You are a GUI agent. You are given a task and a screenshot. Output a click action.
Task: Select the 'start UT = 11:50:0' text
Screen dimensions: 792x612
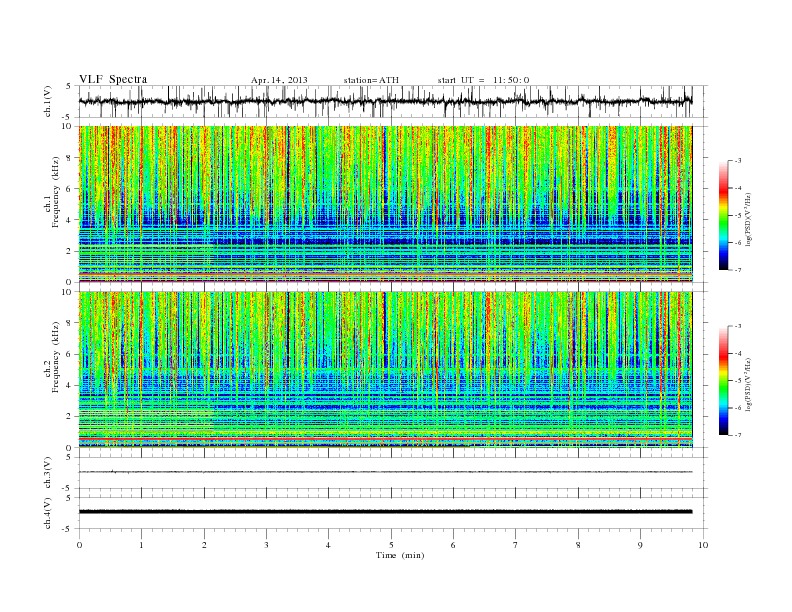(x=483, y=80)
